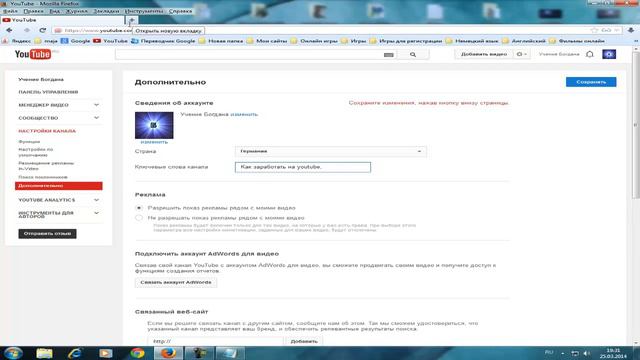Open the Вид menu

coord(54,11)
